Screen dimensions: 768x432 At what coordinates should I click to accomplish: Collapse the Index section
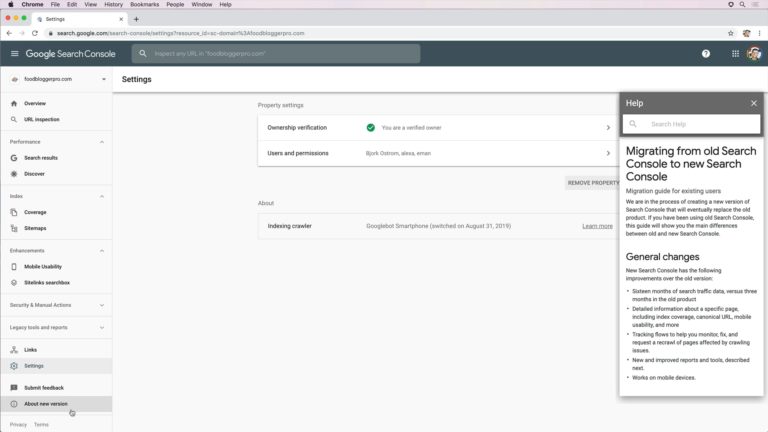[x=102, y=196]
